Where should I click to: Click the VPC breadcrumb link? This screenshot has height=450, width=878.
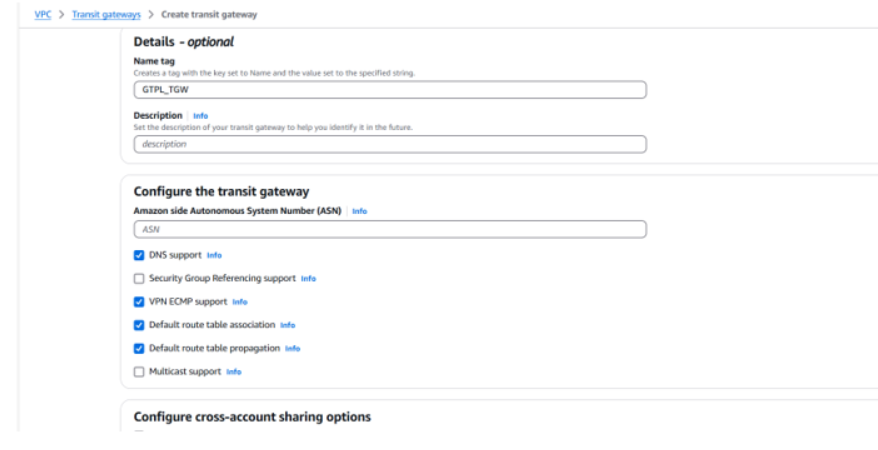(43, 14)
